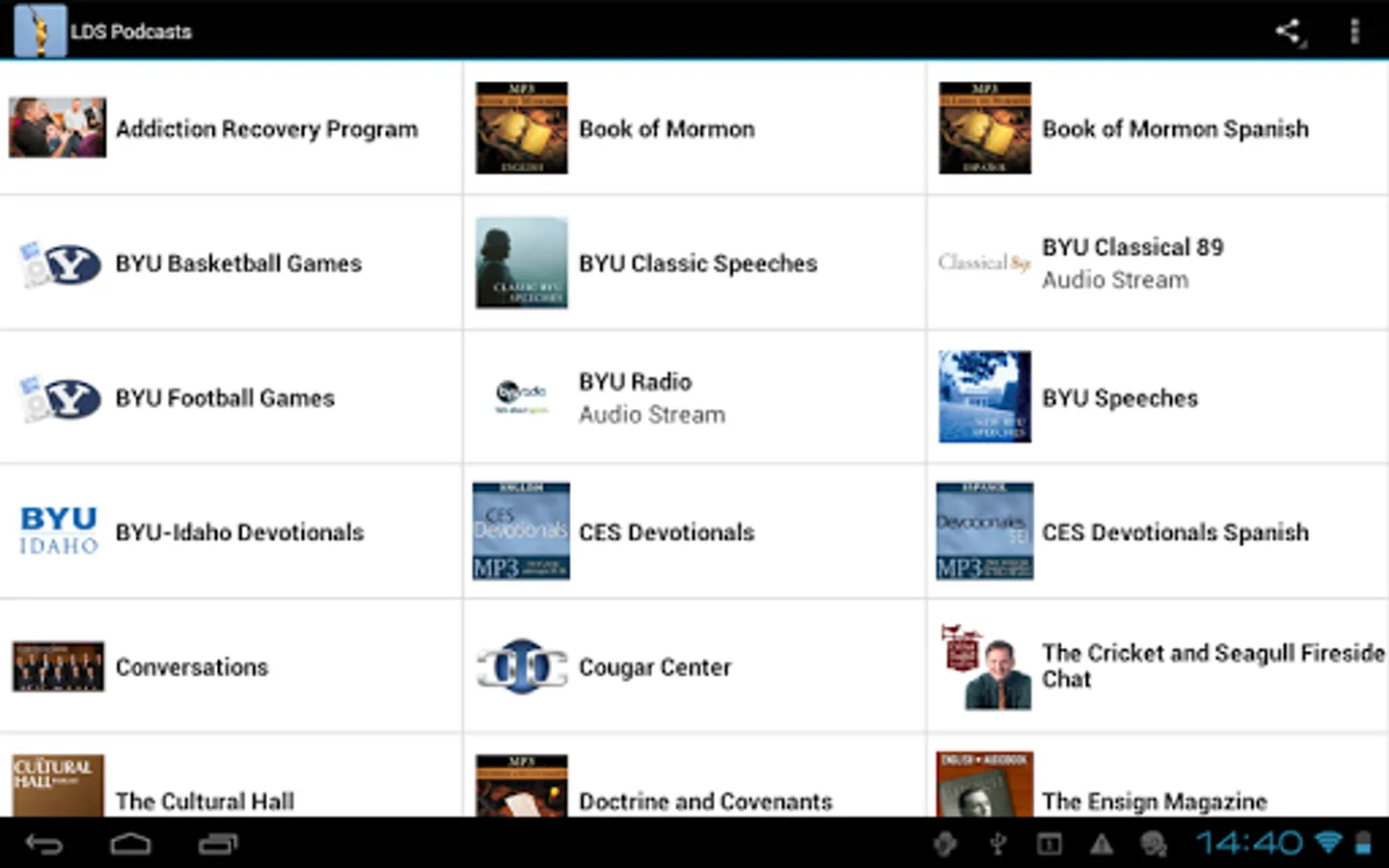This screenshot has height=868, width=1389.
Task: Tap the Conversations group photo thumbnail
Action: pos(58,666)
